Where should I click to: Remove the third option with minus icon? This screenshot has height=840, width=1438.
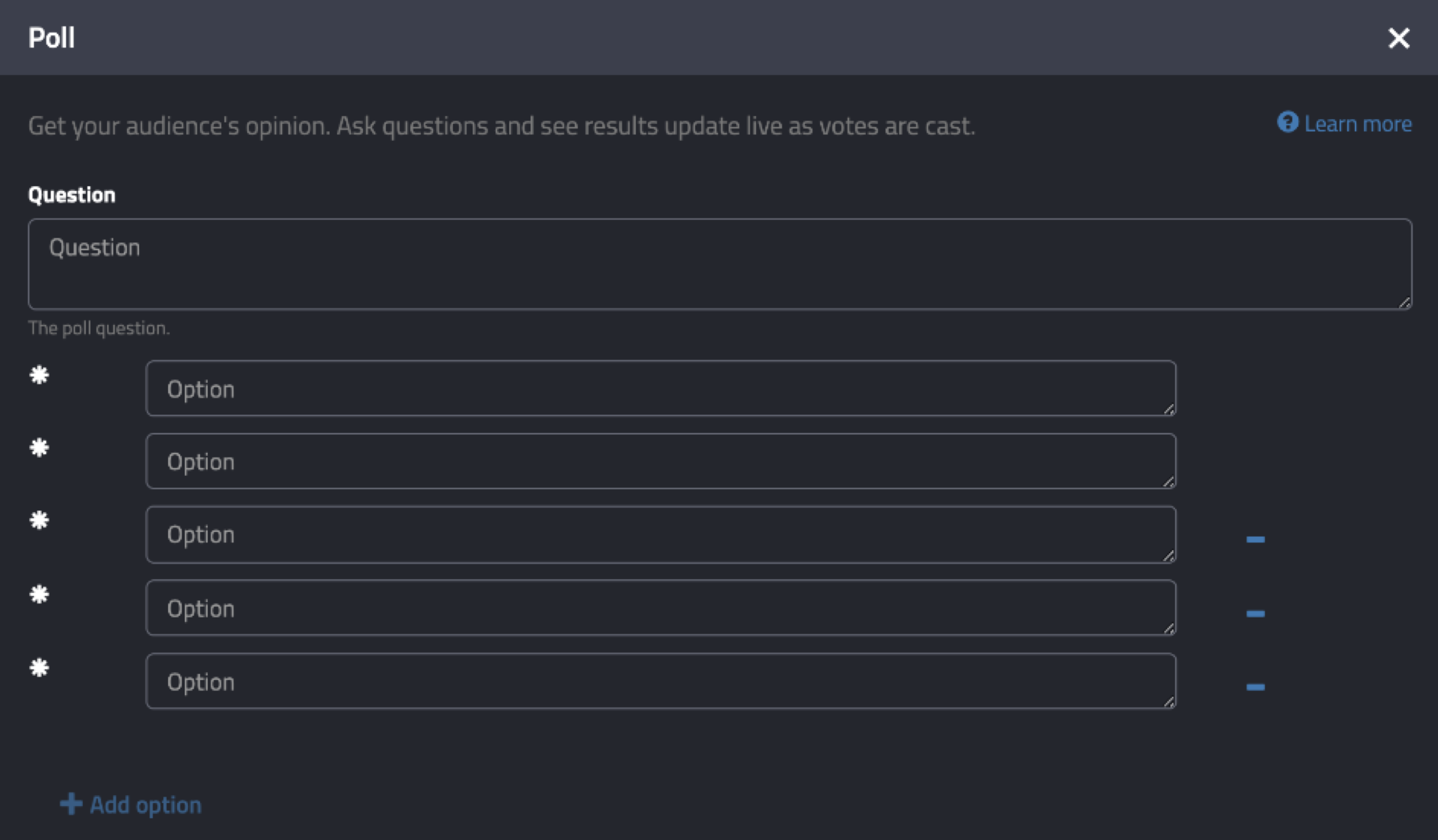click(x=1255, y=540)
